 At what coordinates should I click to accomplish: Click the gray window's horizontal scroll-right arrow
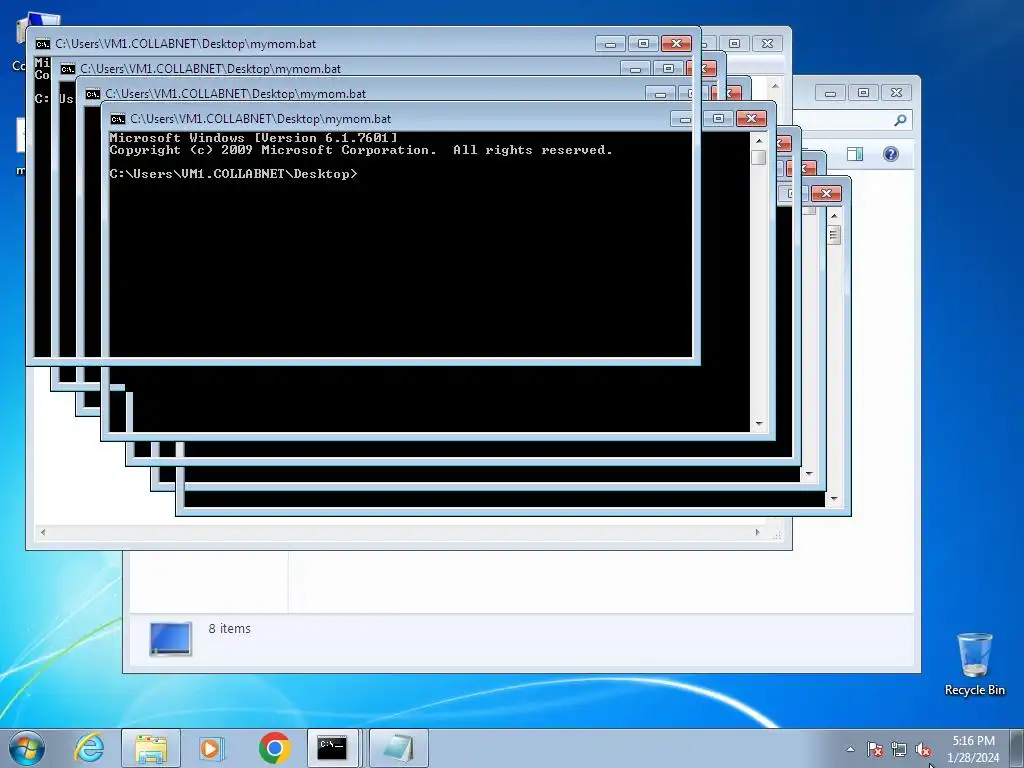pos(758,532)
